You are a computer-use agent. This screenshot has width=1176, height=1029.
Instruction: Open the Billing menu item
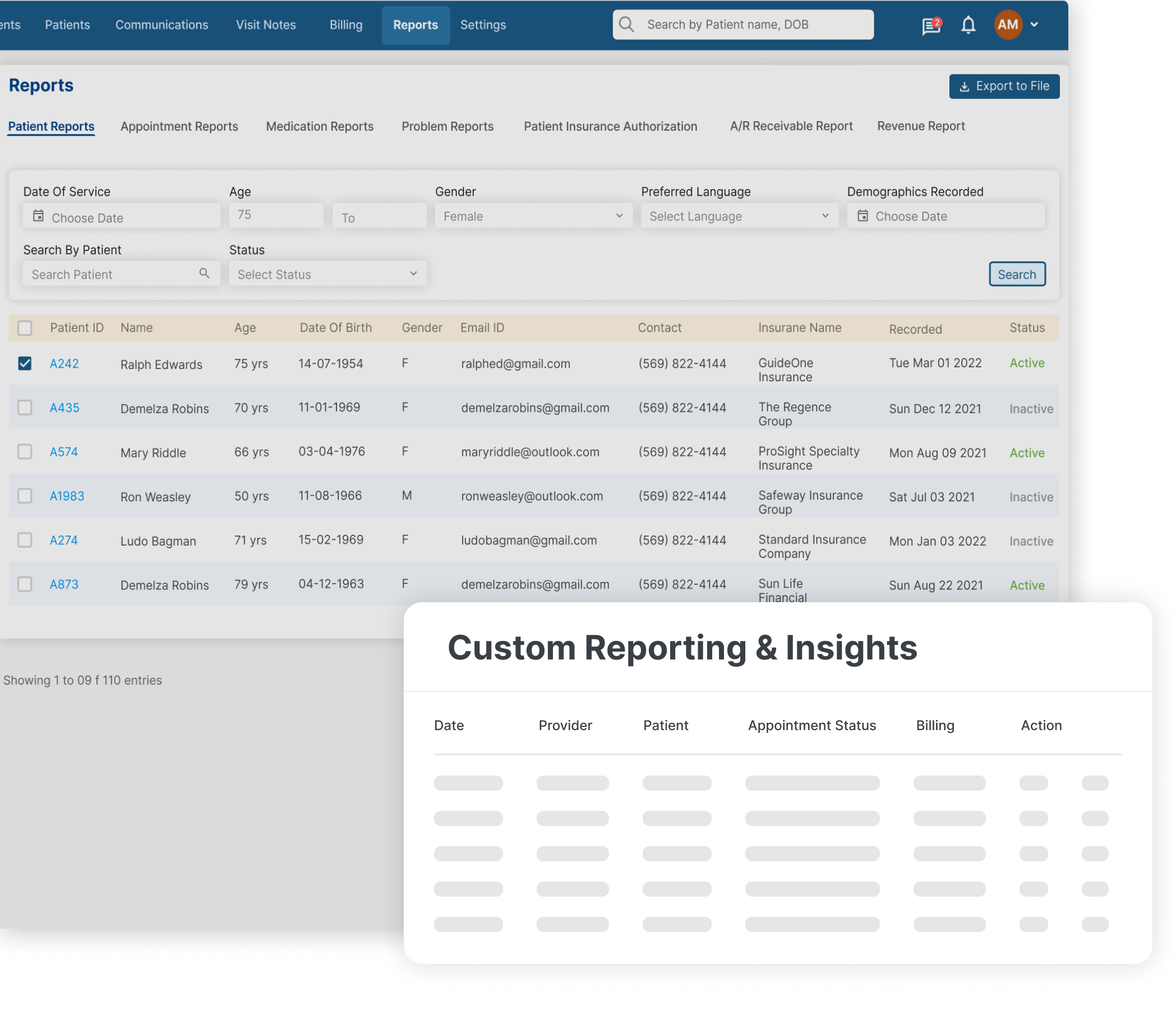(345, 25)
